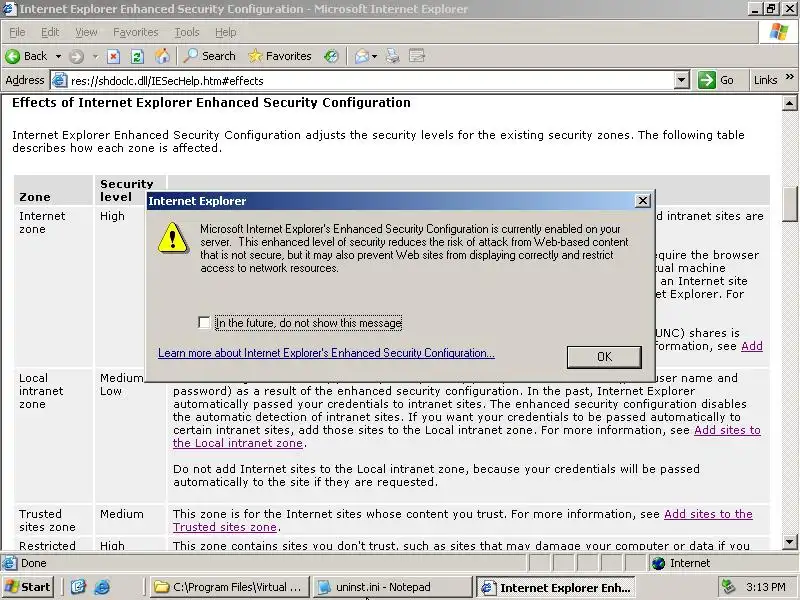This screenshot has height=600, width=800.
Task: Click the 3:13 PM system clock
Action: 765,587
